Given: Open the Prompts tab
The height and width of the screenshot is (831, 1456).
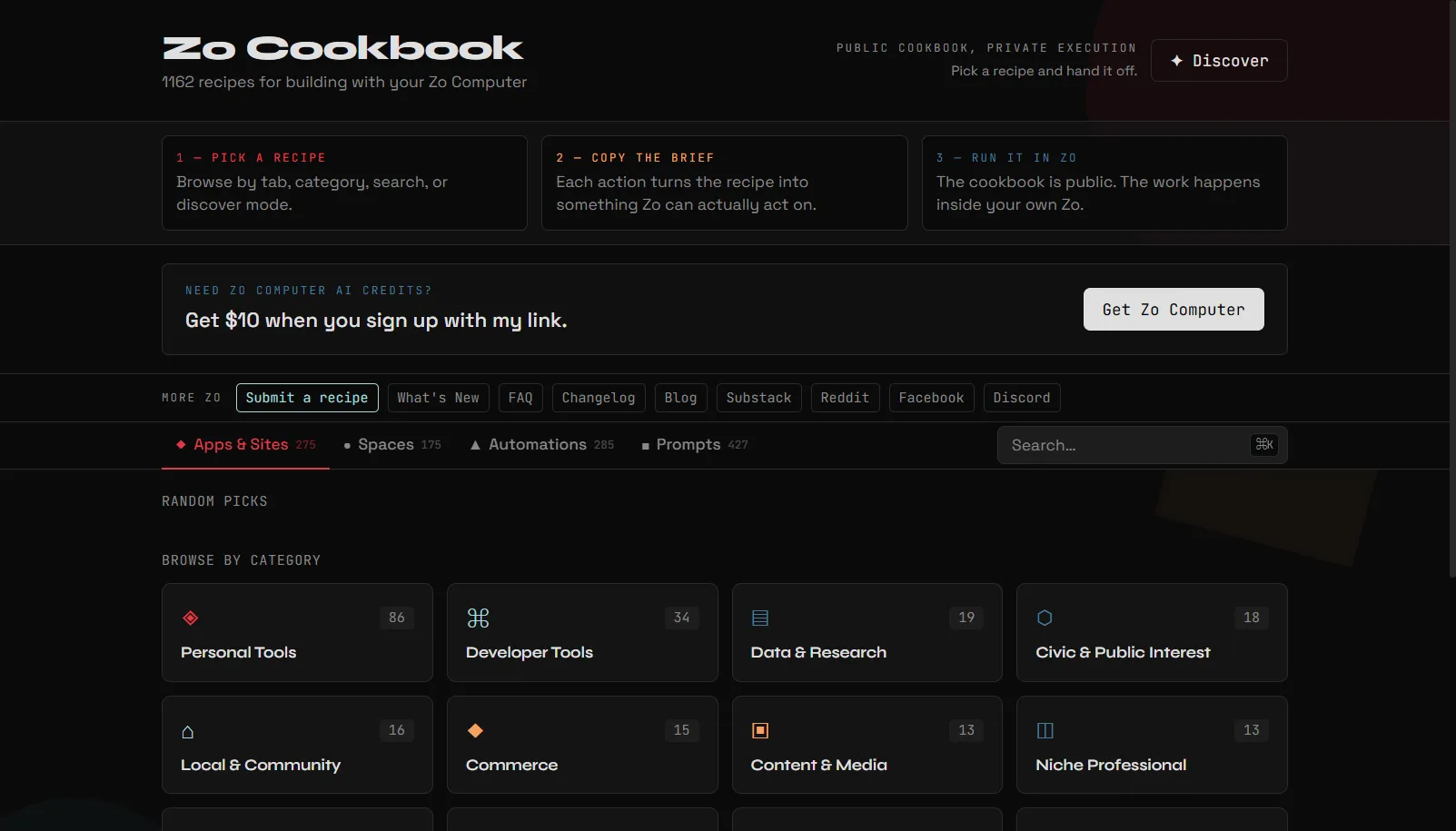Looking at the screenshot, I should (695, 445).
